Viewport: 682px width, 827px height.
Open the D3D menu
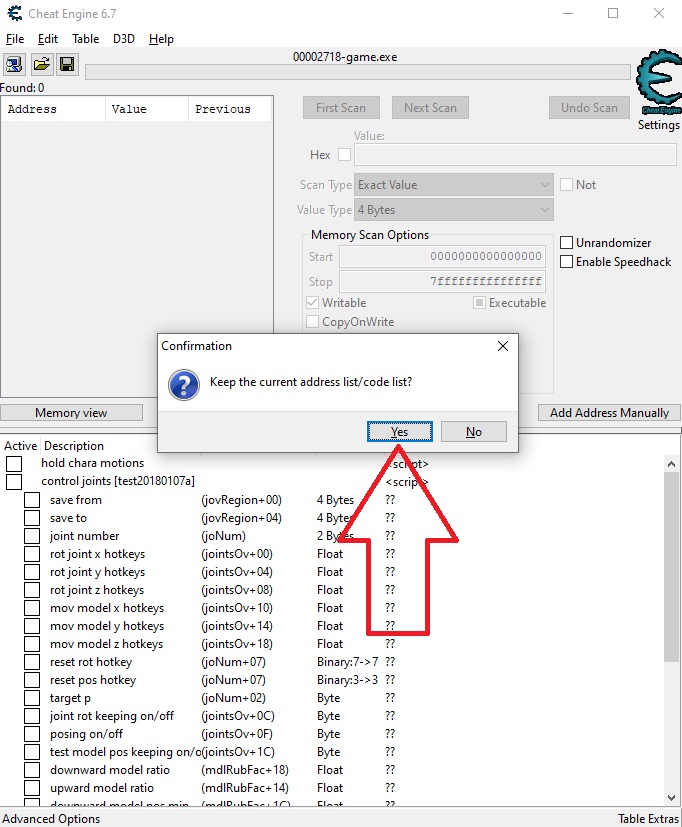123,39
